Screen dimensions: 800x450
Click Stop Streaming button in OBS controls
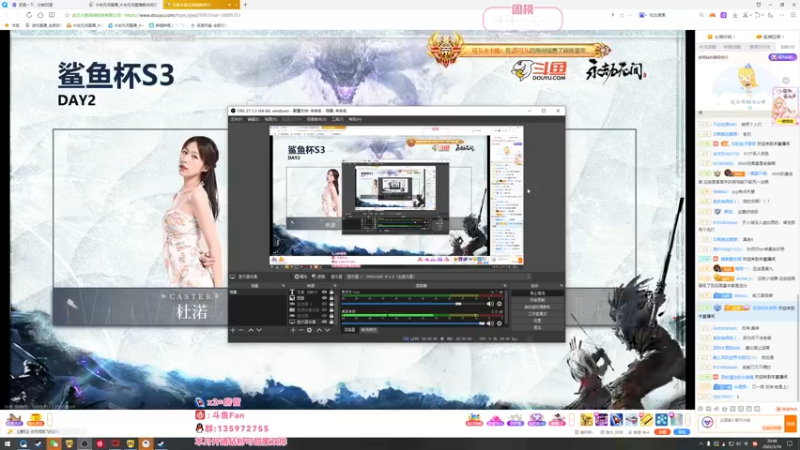click(537, 293)
